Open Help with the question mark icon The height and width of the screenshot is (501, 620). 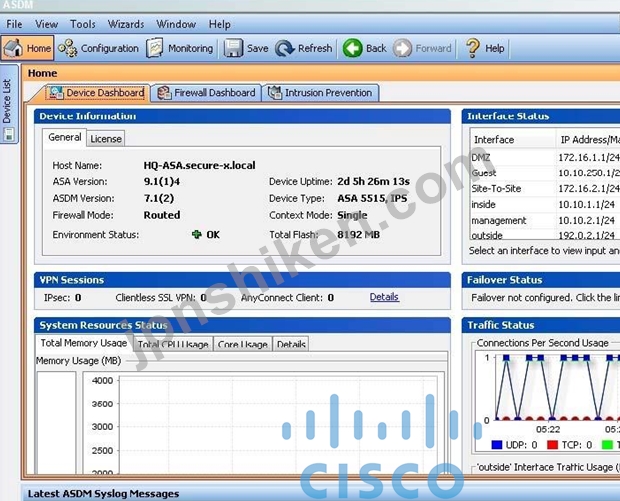[484, 48]
